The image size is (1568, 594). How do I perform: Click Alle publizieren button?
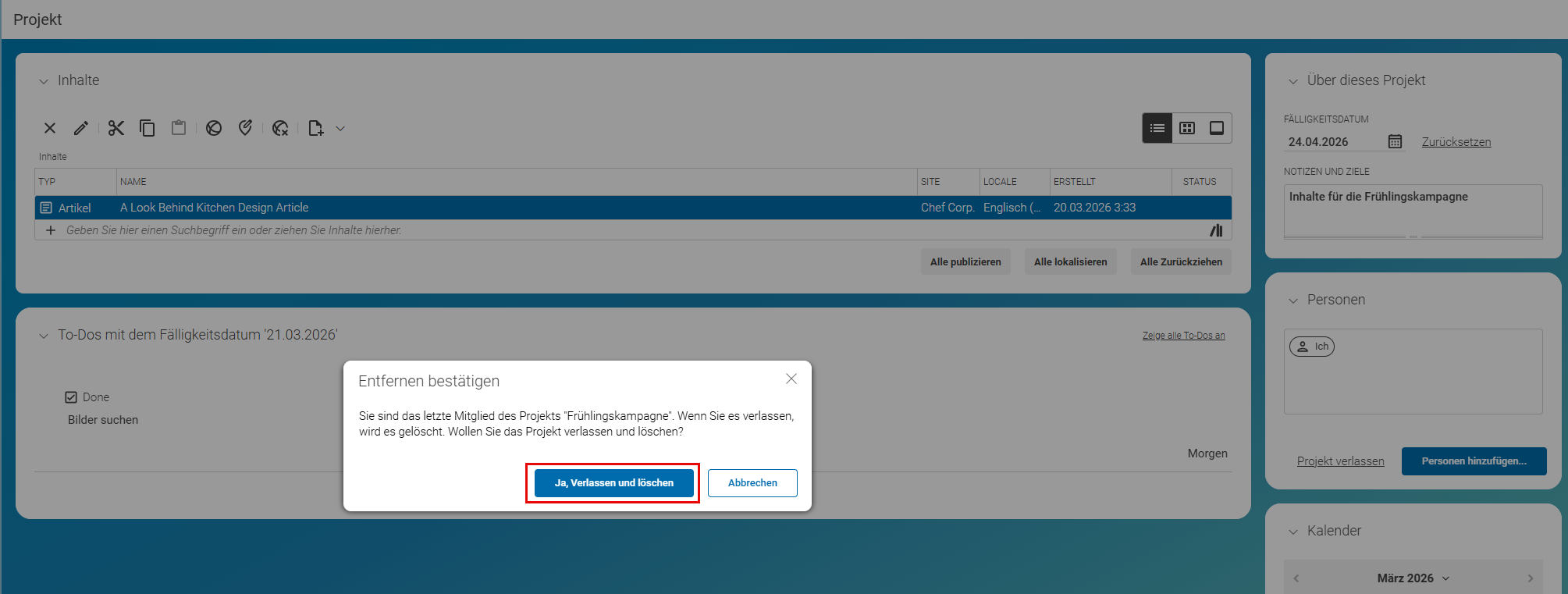point(965,262)
